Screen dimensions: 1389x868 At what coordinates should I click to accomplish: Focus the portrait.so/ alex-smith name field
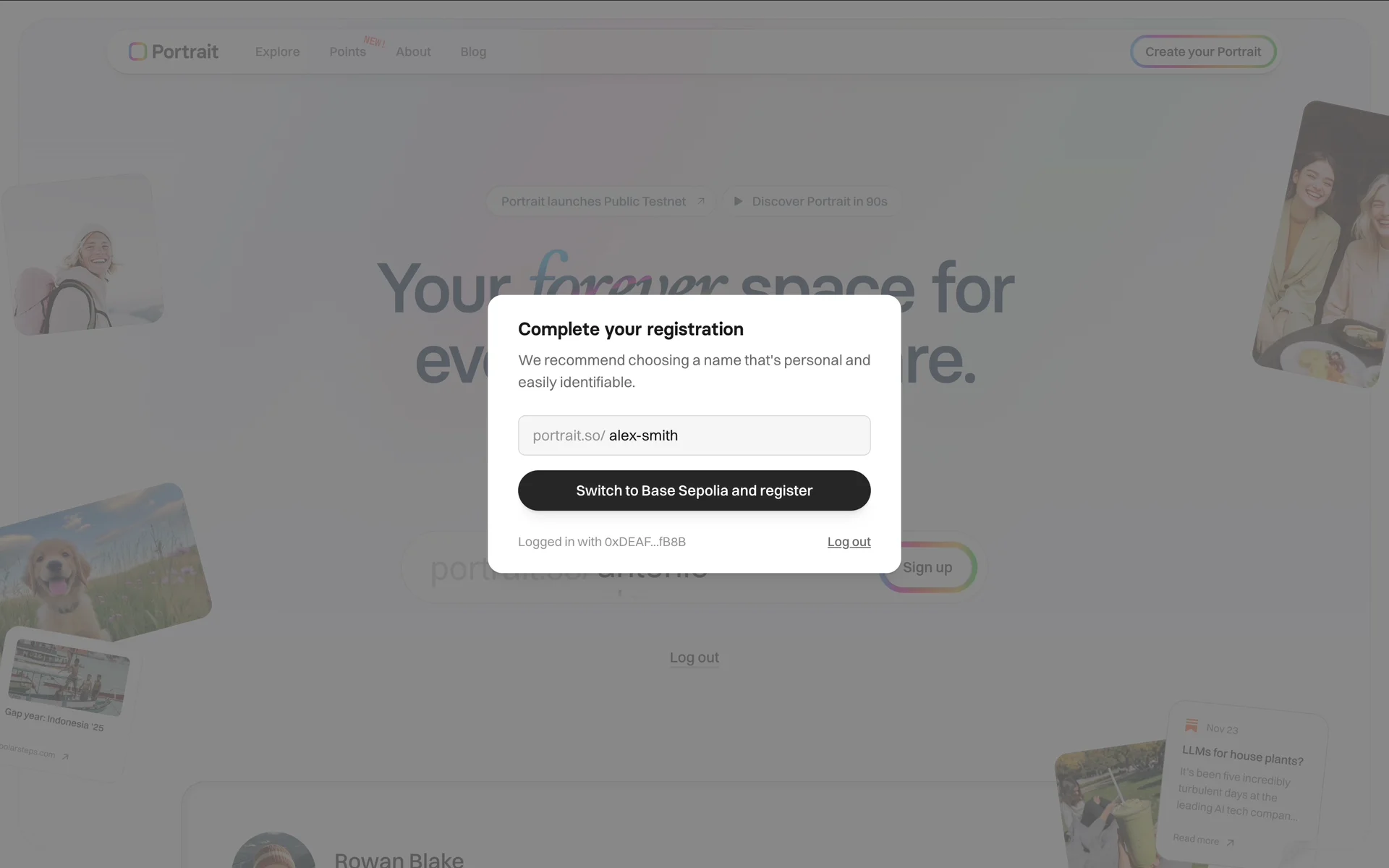[694, 435]
